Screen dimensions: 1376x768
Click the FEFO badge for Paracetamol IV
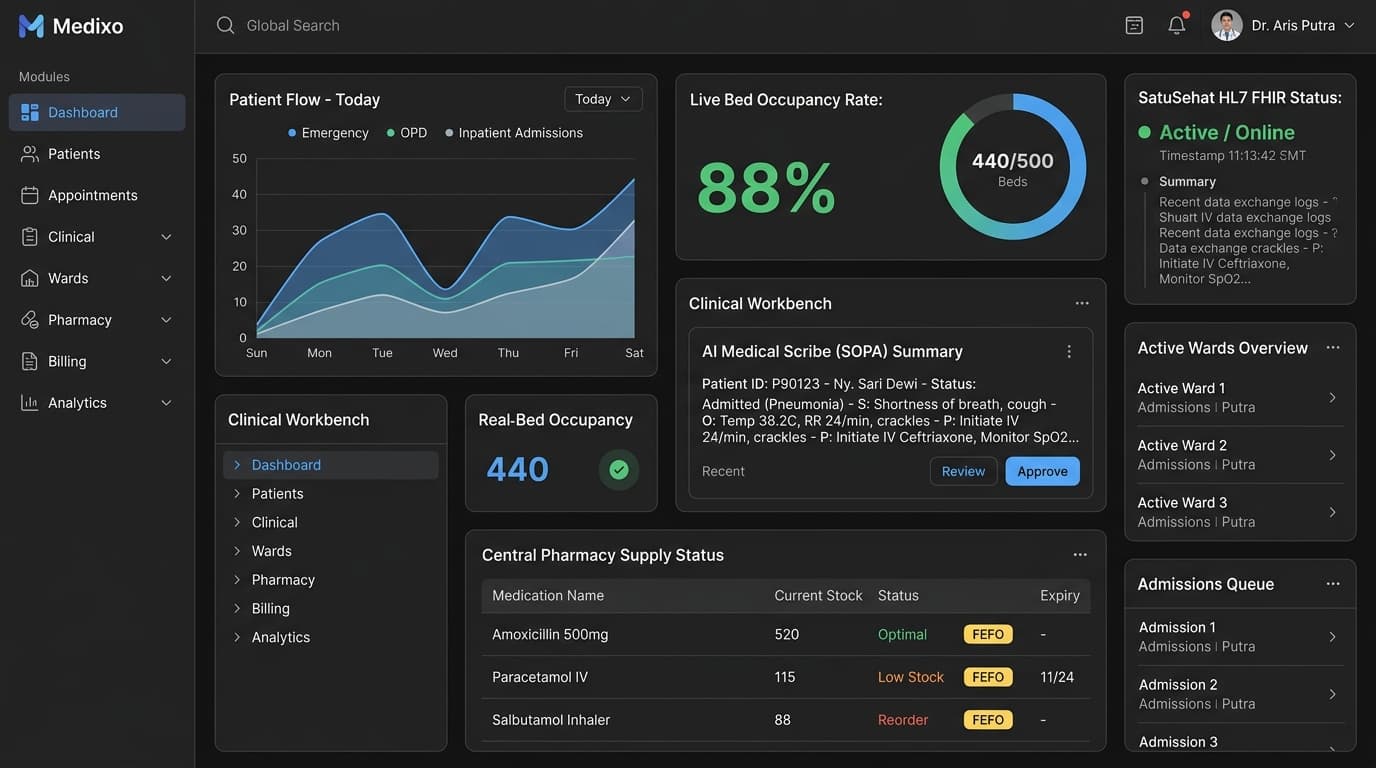click(x=988, y=677)
